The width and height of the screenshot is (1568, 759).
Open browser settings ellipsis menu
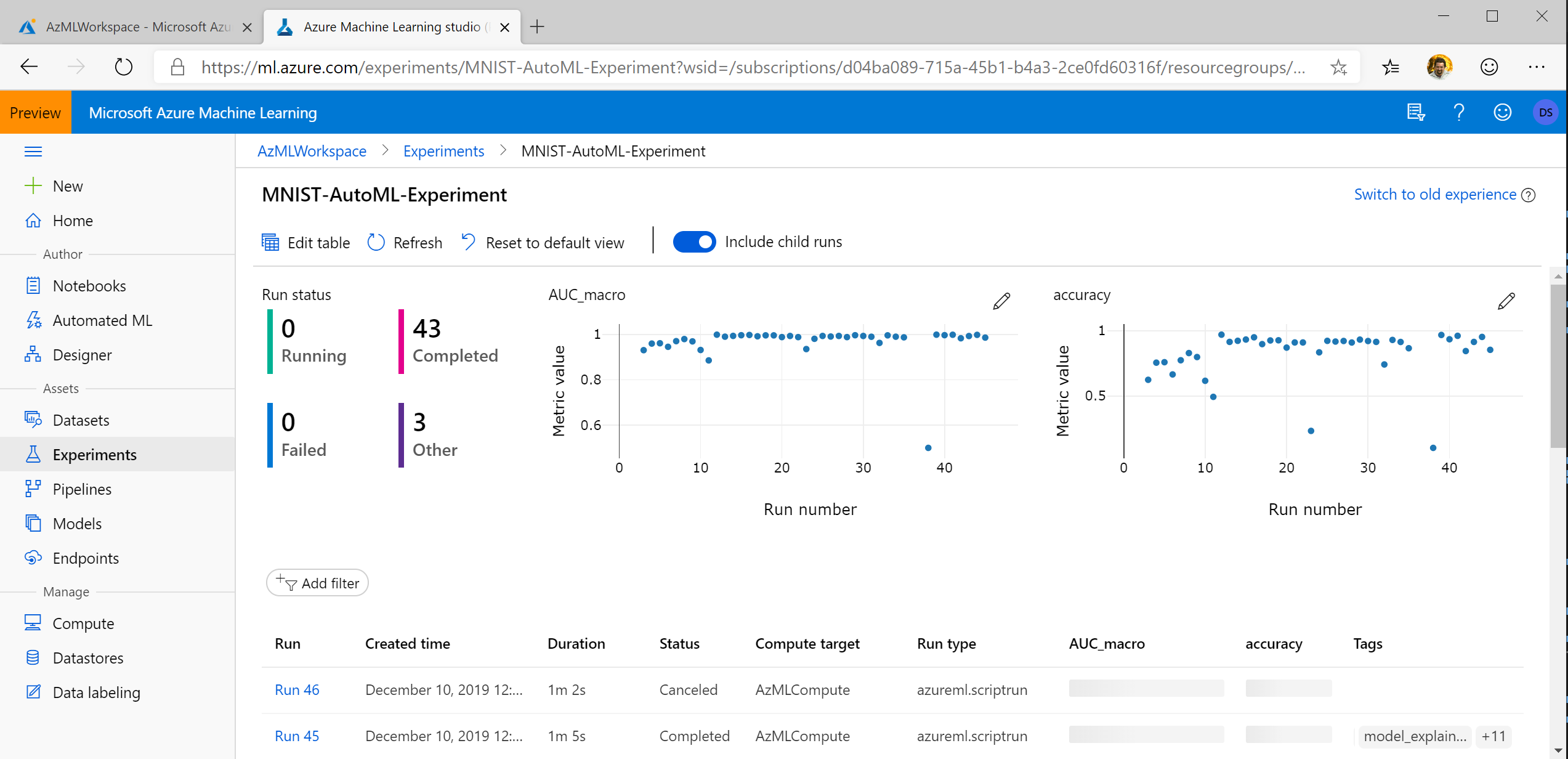coord(1536,67)
